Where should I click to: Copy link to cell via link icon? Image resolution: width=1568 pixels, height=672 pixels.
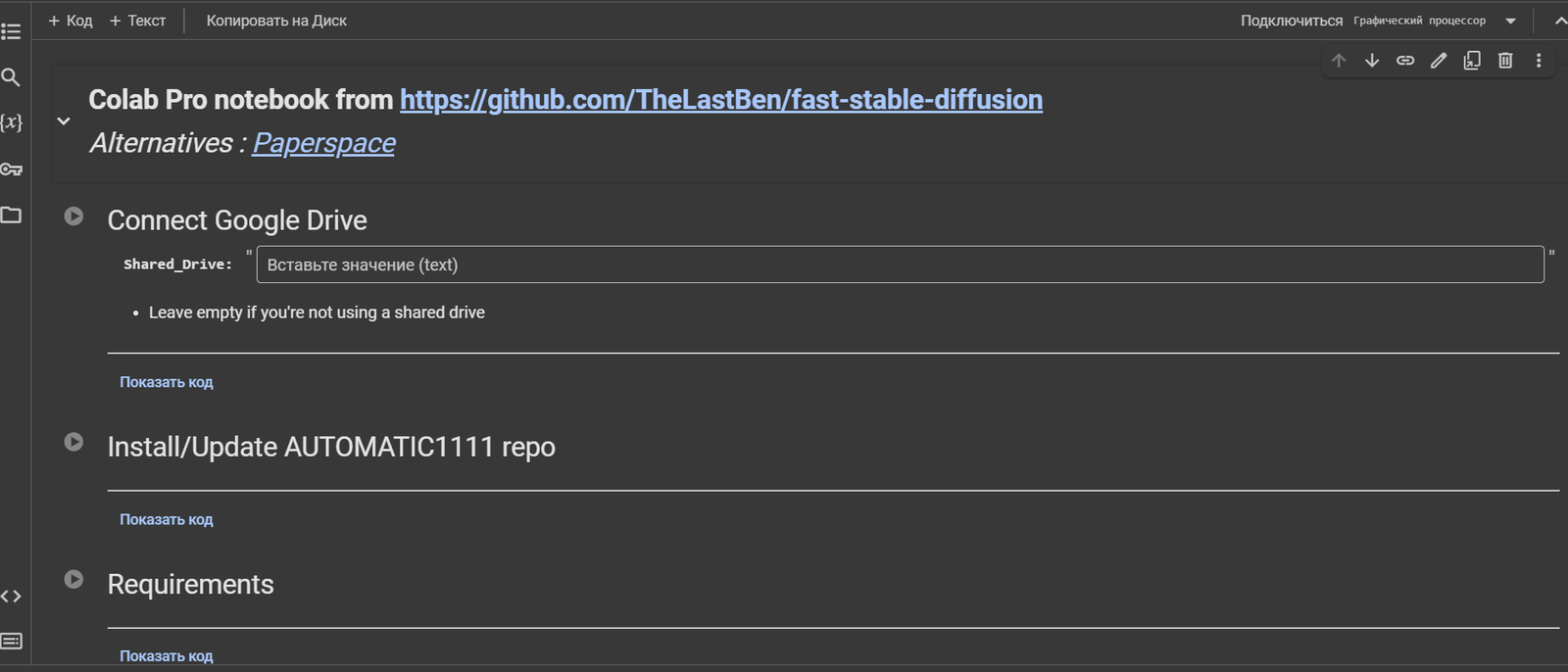(x=1405, y=61)
